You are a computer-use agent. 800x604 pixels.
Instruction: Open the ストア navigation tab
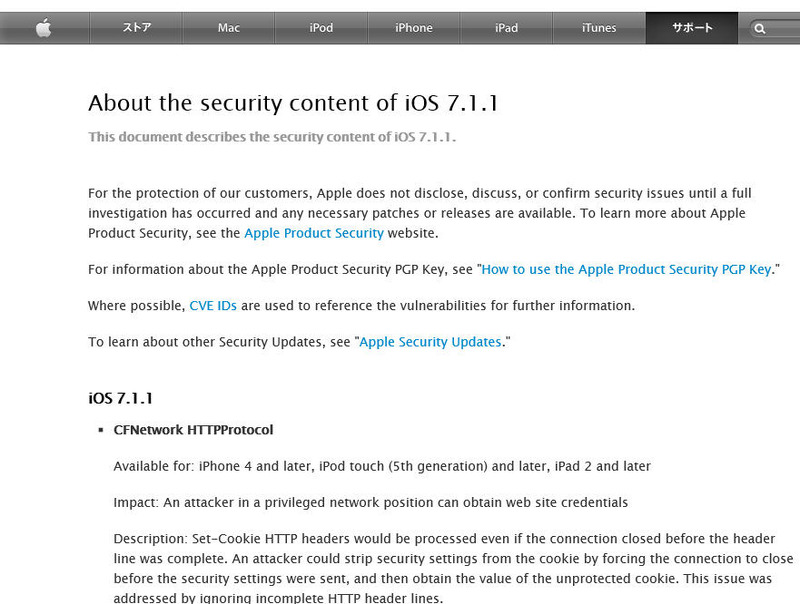pos(137,28)
